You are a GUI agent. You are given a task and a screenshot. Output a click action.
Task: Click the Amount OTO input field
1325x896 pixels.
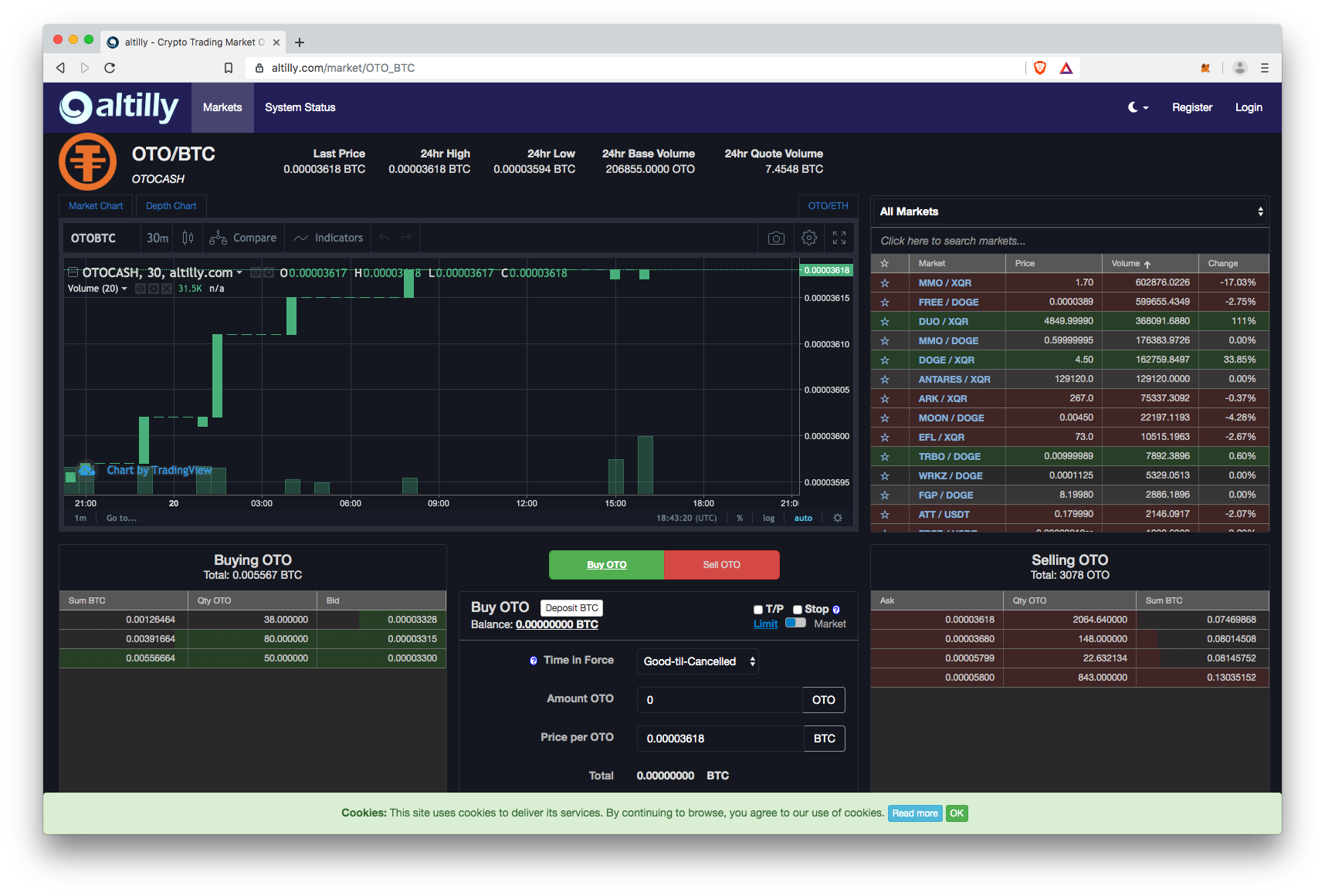click(720, 700)
